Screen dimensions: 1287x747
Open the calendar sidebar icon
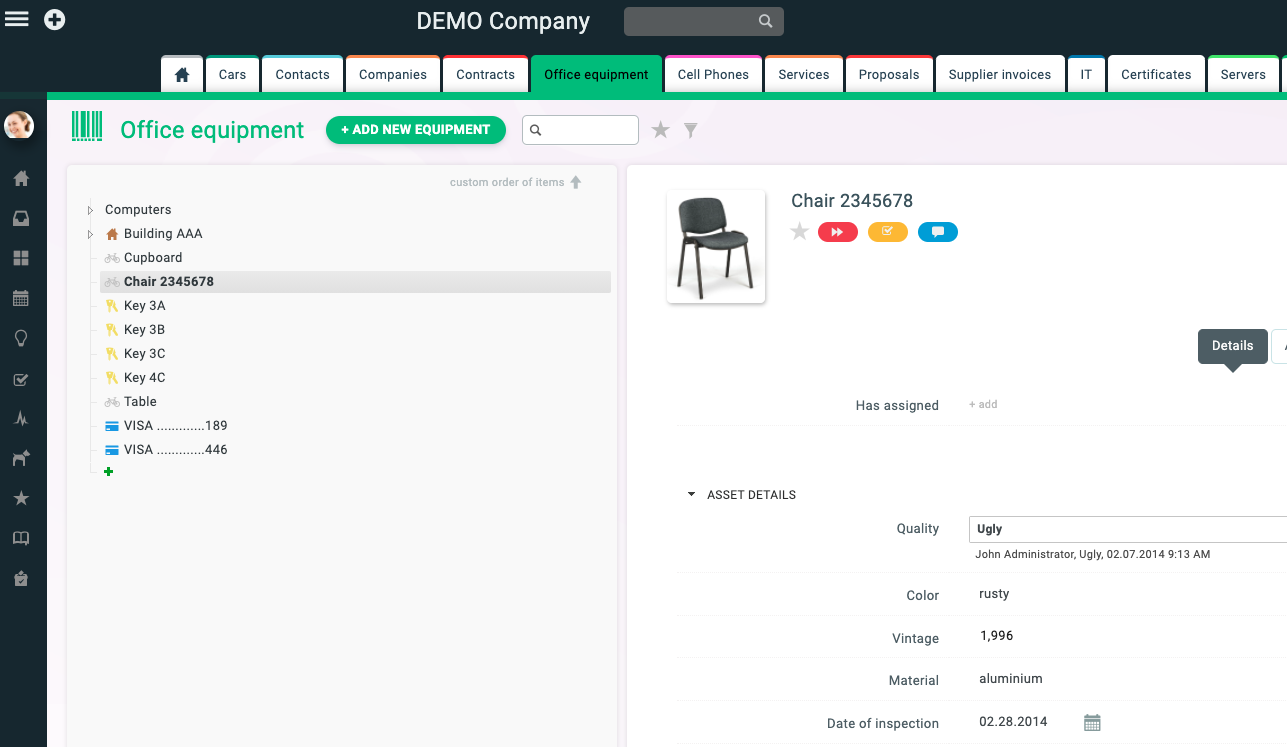(20, 298)
